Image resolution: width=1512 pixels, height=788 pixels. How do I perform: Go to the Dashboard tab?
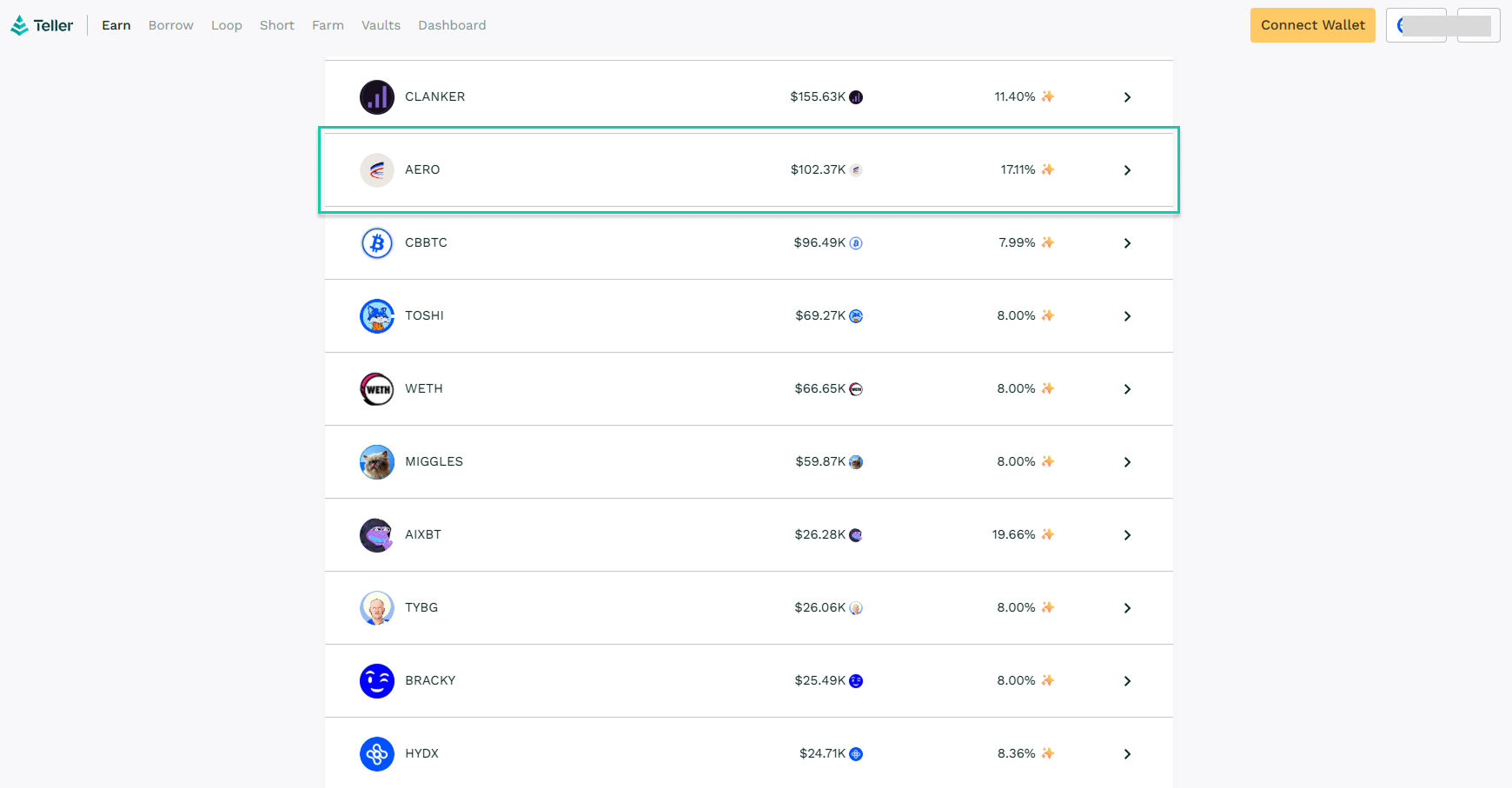click(452, 25)
